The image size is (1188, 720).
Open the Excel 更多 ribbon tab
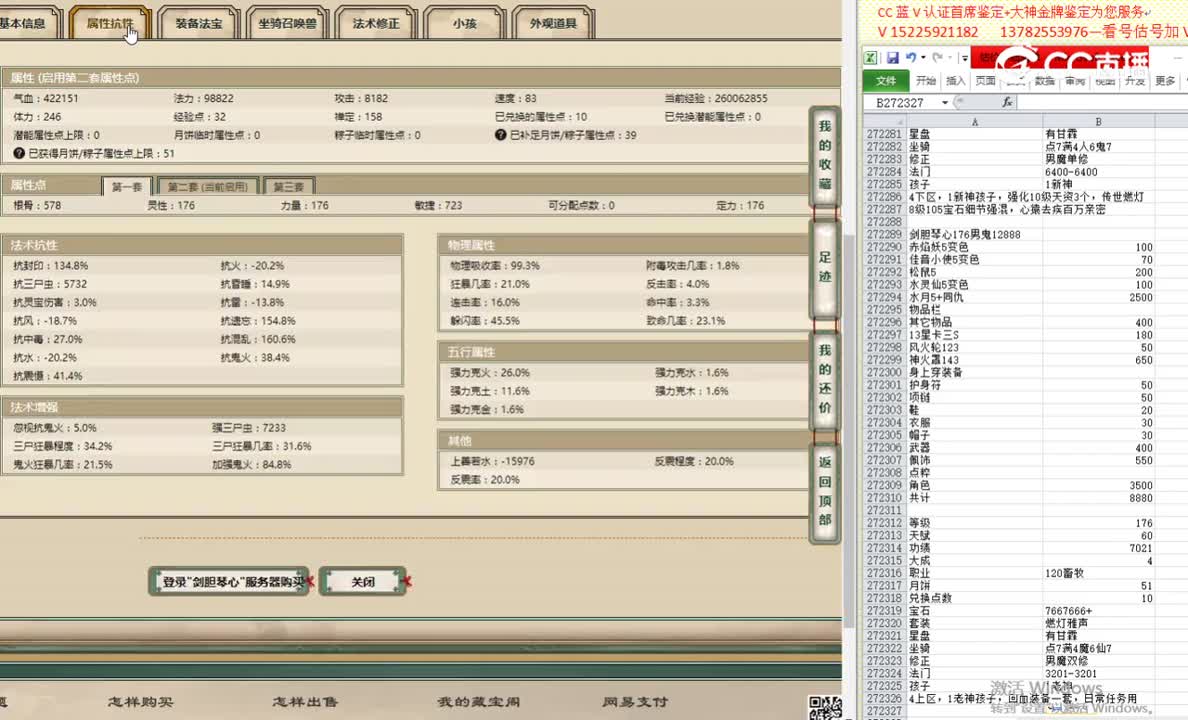[1165, 80]
